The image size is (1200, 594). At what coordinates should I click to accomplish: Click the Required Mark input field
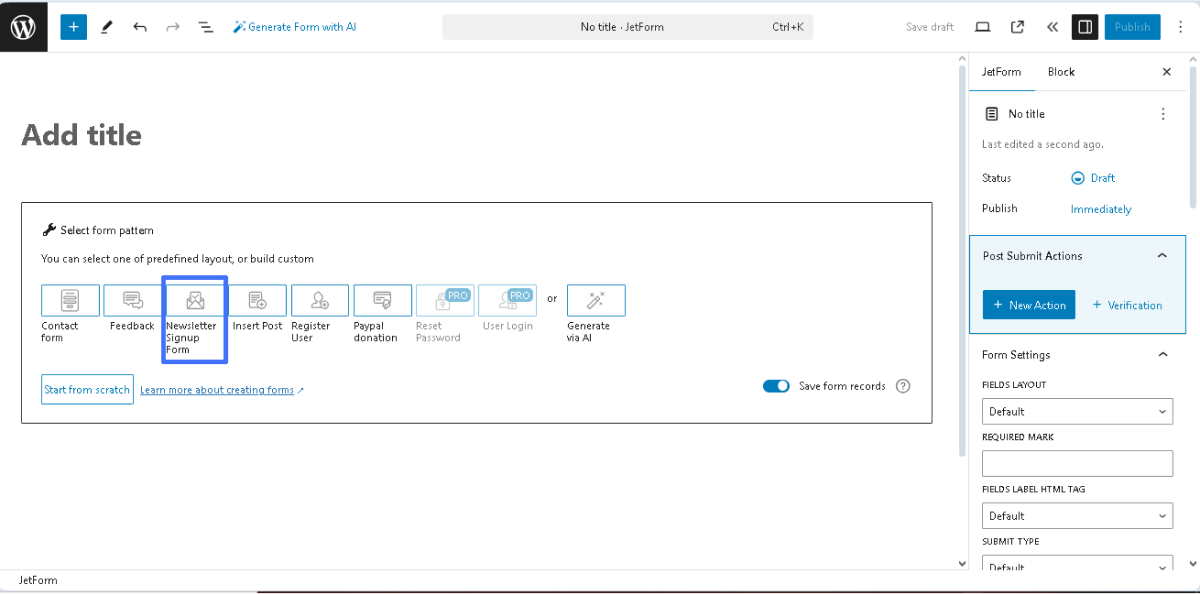click(x=1077, y=463)
